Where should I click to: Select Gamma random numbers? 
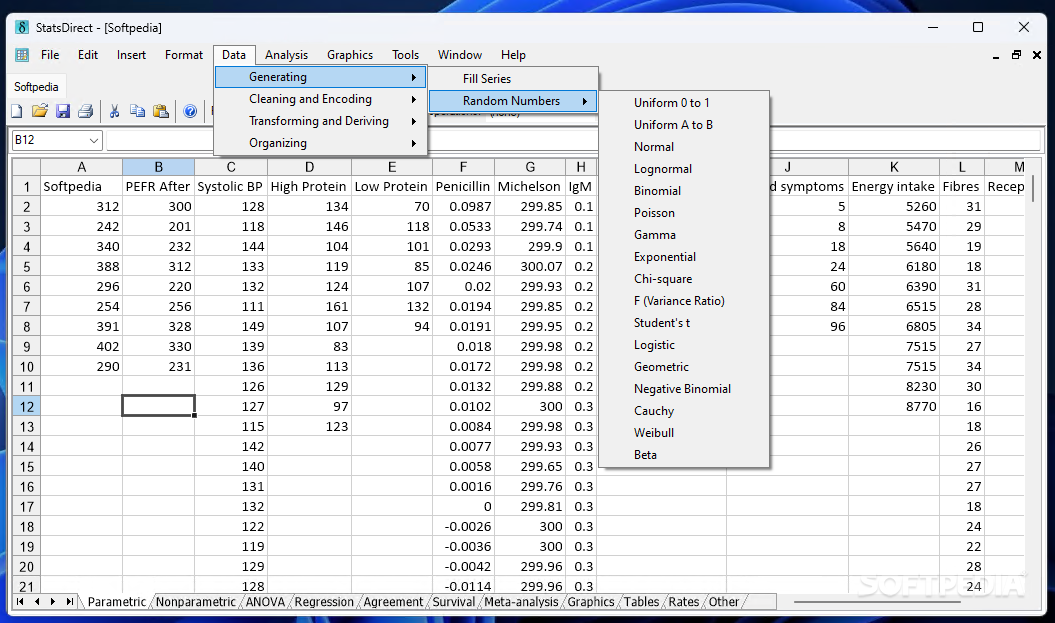click(684, 235)
